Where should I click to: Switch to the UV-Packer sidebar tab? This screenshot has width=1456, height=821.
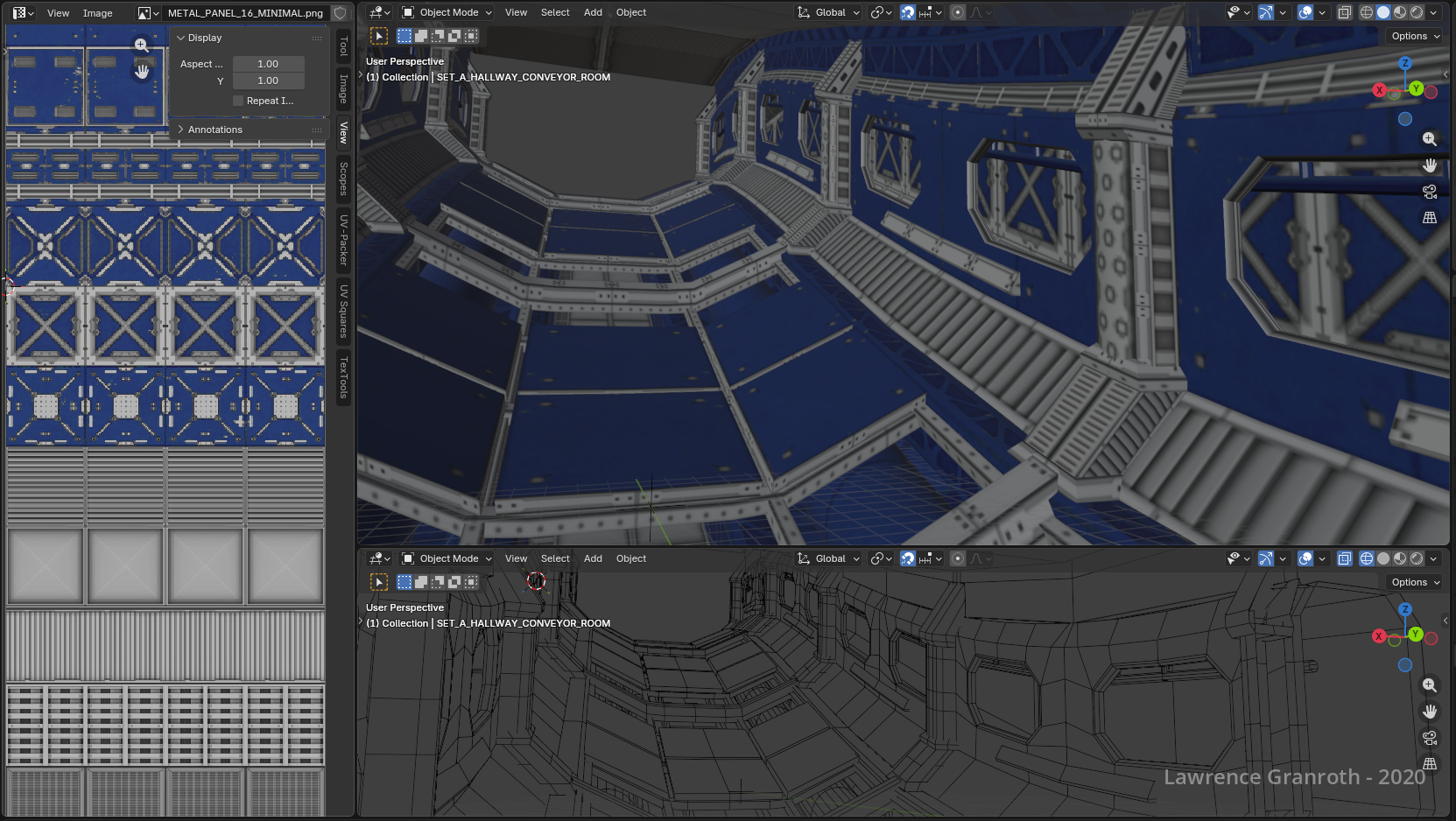tap(343, 240)
